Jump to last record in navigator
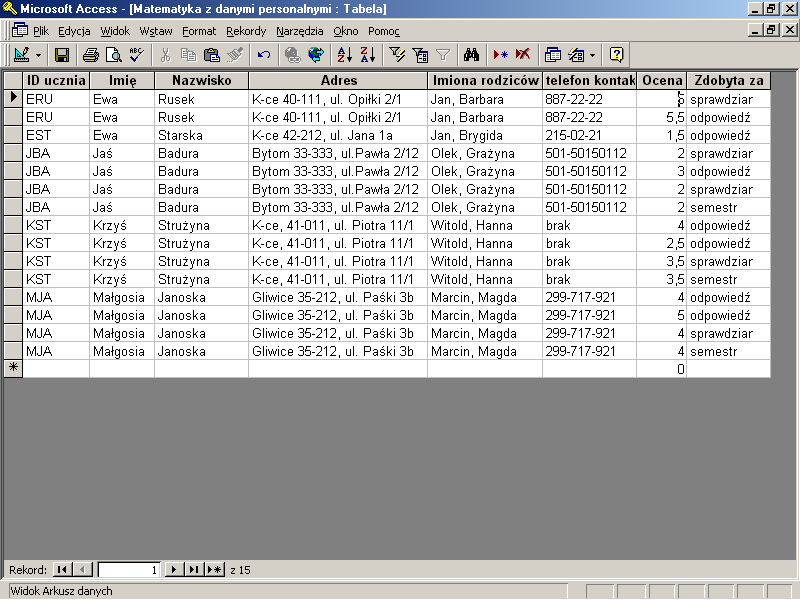Viewport: 800px width, 600px height. coord(194,570)
